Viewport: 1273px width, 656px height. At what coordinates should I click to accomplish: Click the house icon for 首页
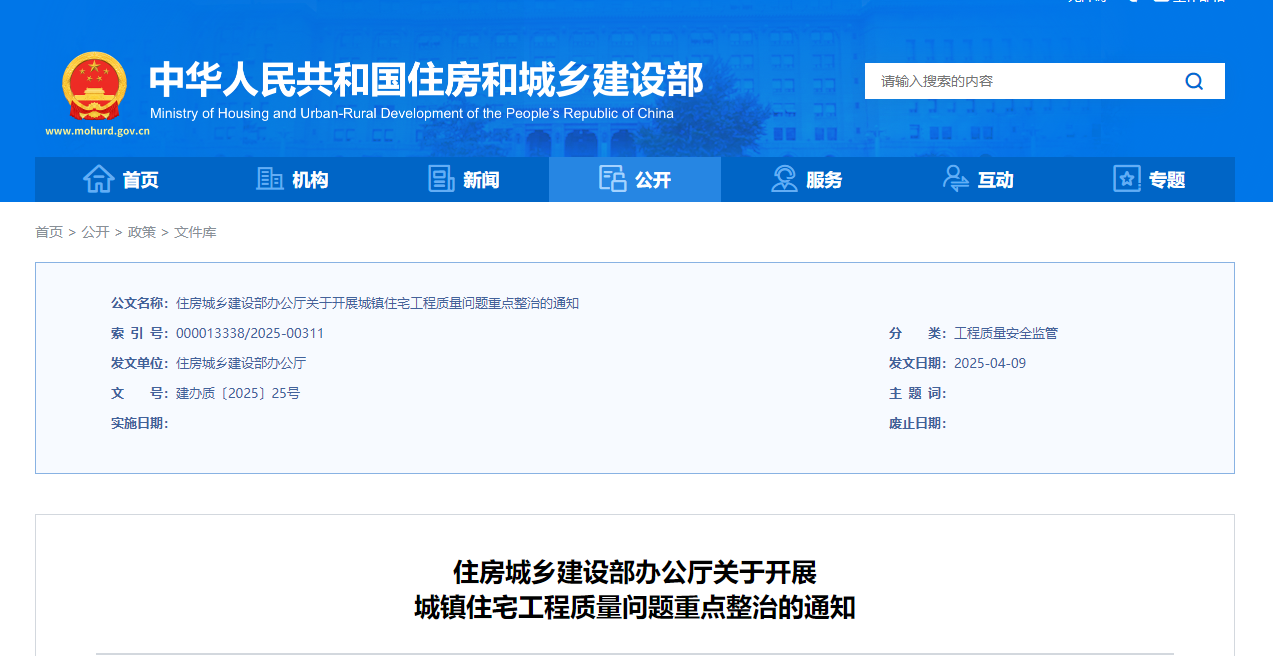(x=98, y=179)
